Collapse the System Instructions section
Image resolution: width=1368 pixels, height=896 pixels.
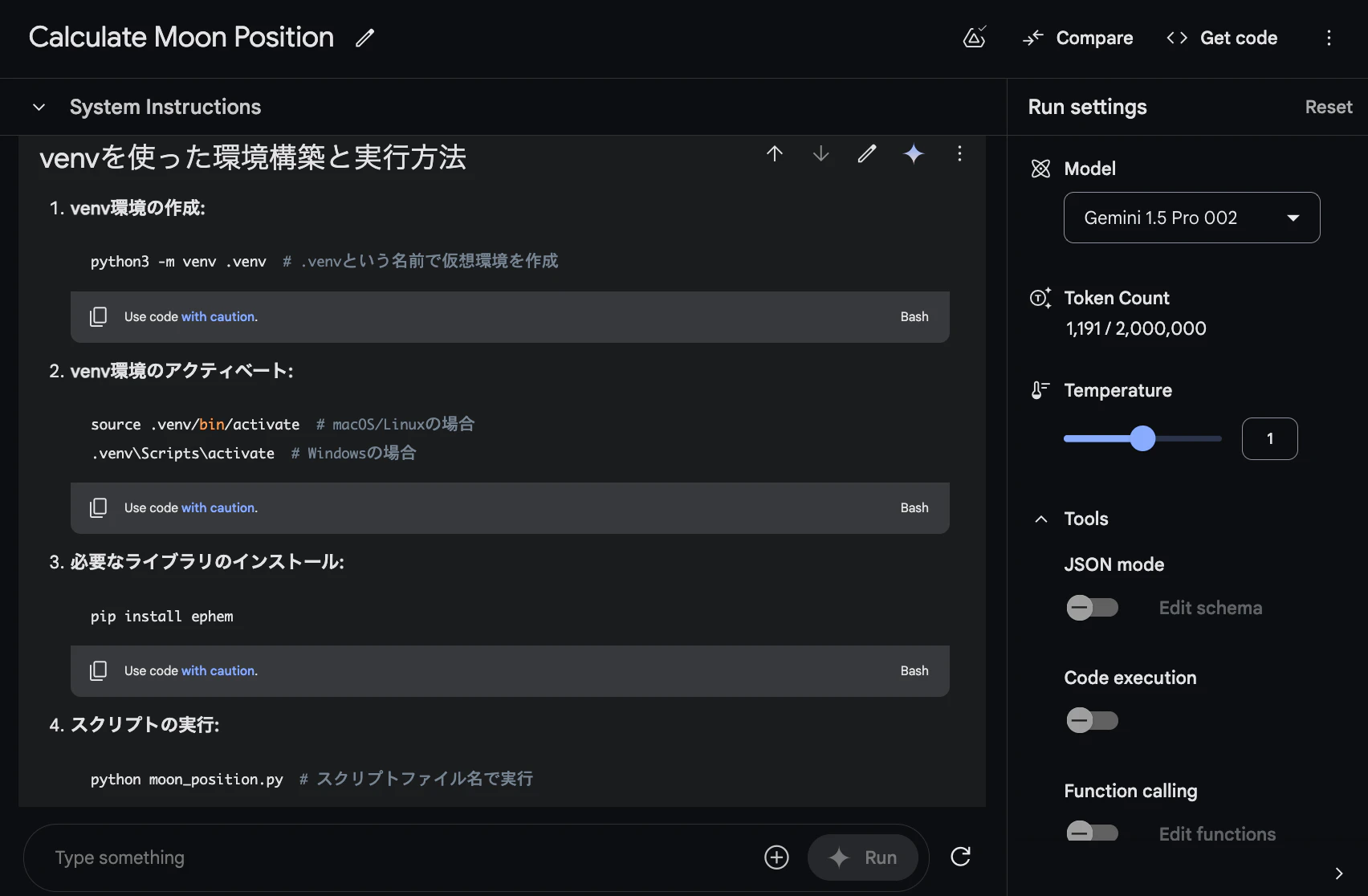[x=39, y=107]
